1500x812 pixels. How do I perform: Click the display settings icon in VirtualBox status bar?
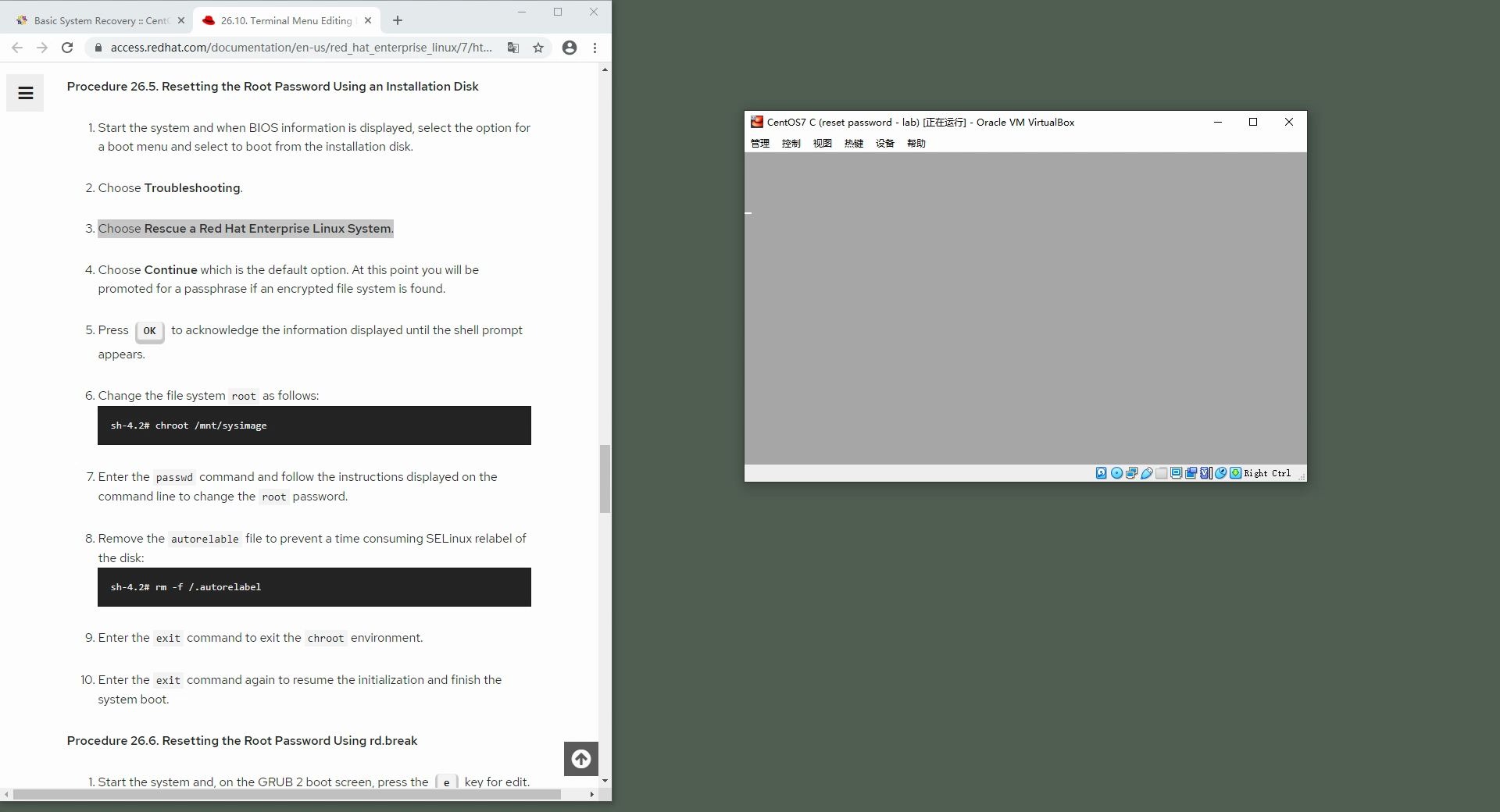(1176, 473)
